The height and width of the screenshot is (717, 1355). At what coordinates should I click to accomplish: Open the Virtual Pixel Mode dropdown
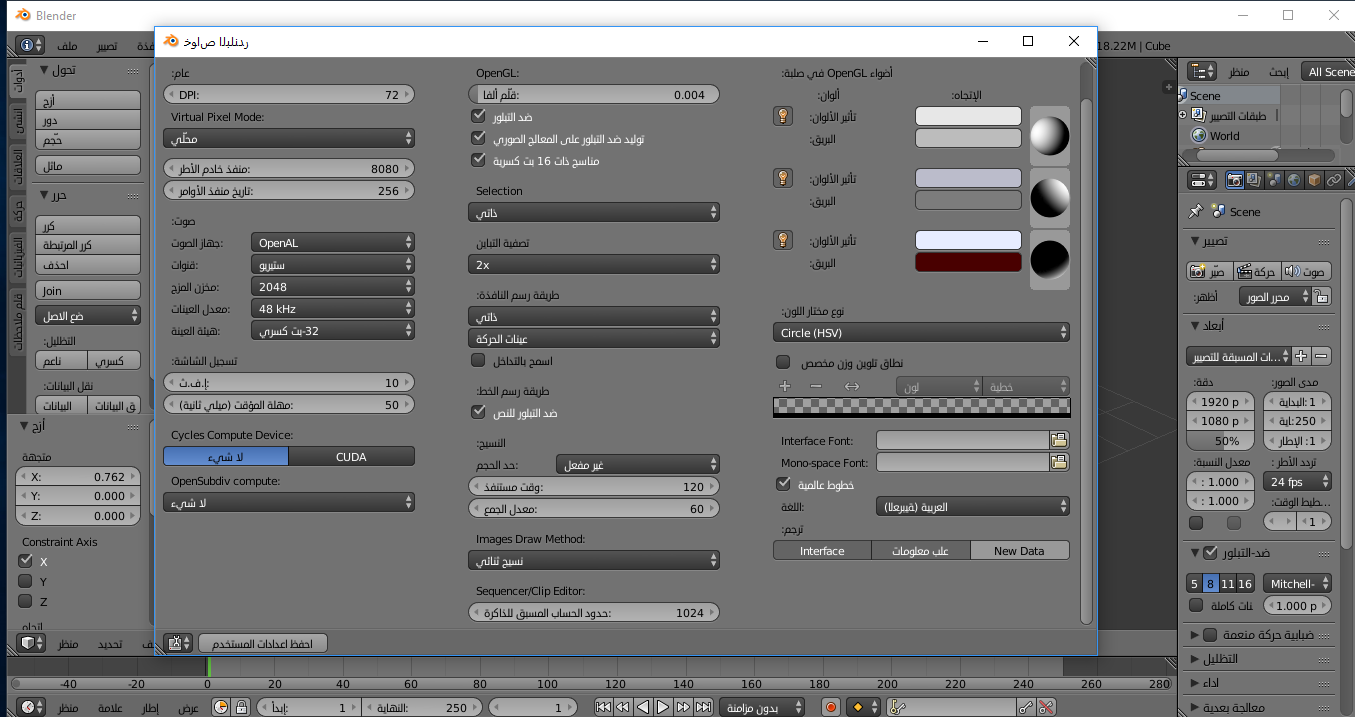[x=289, y=138]
